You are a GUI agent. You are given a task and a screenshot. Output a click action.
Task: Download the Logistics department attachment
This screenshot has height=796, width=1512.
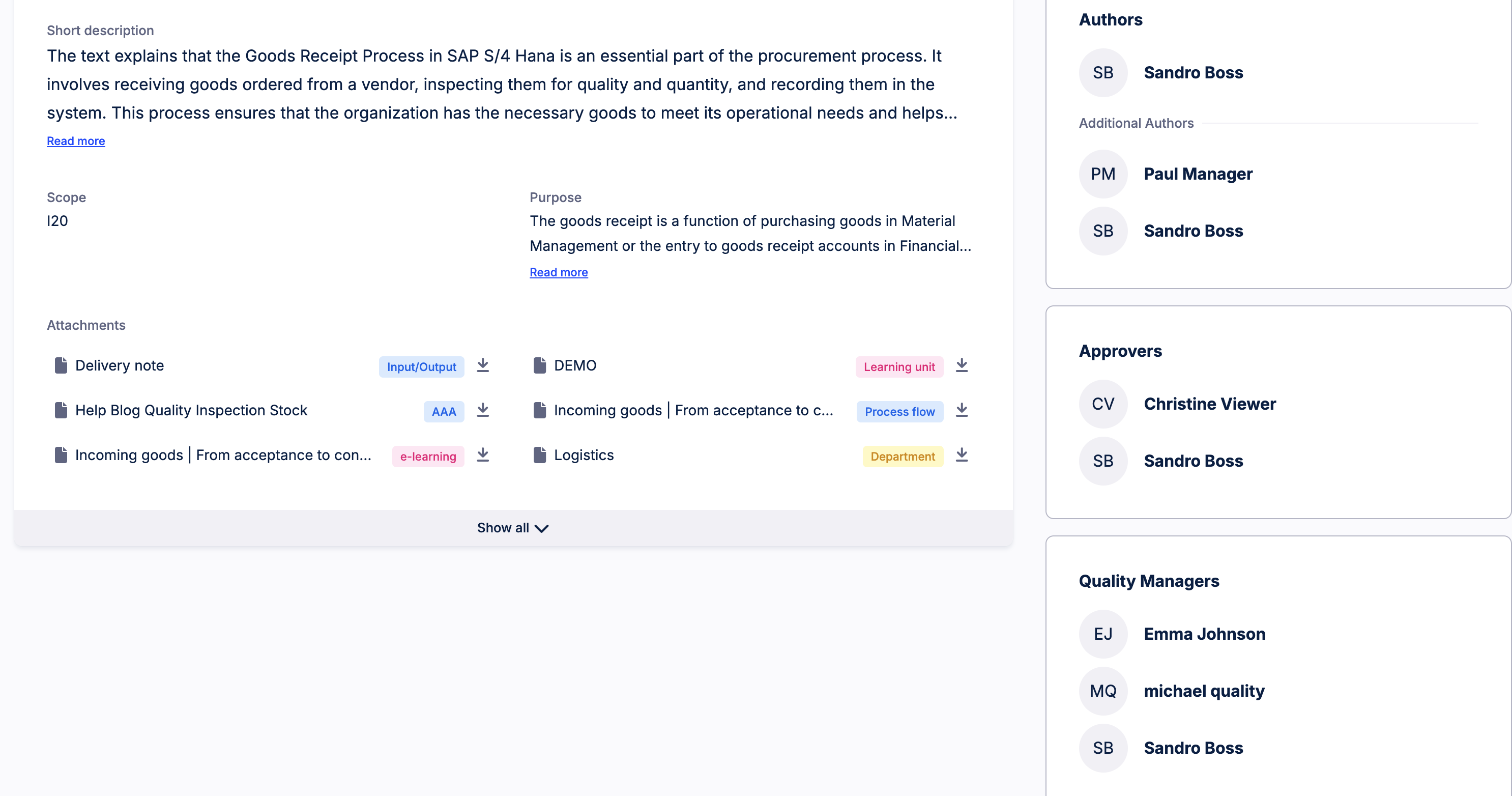[962, 455]
